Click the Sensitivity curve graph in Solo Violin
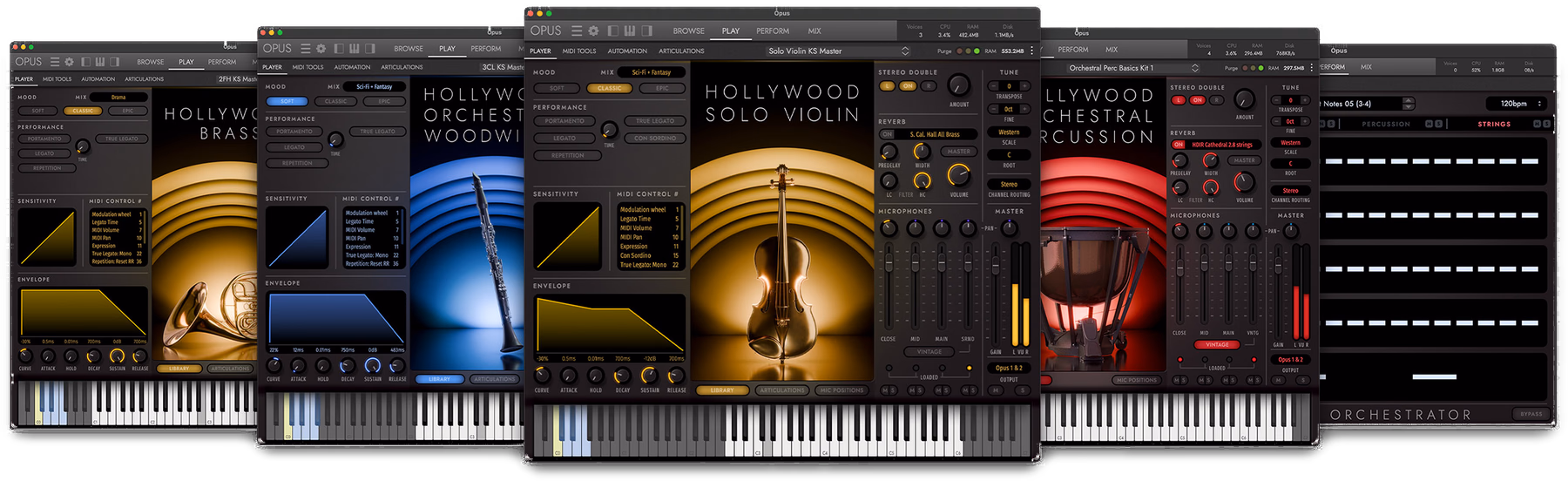 567,236
